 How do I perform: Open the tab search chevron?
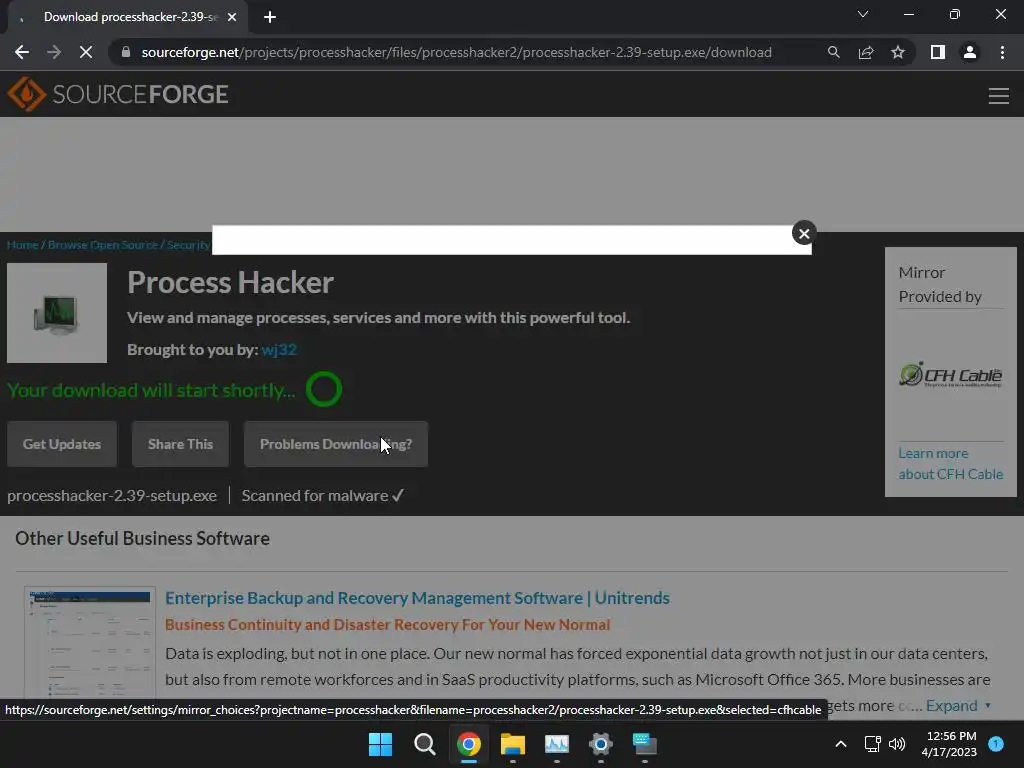tap(863, 14)
